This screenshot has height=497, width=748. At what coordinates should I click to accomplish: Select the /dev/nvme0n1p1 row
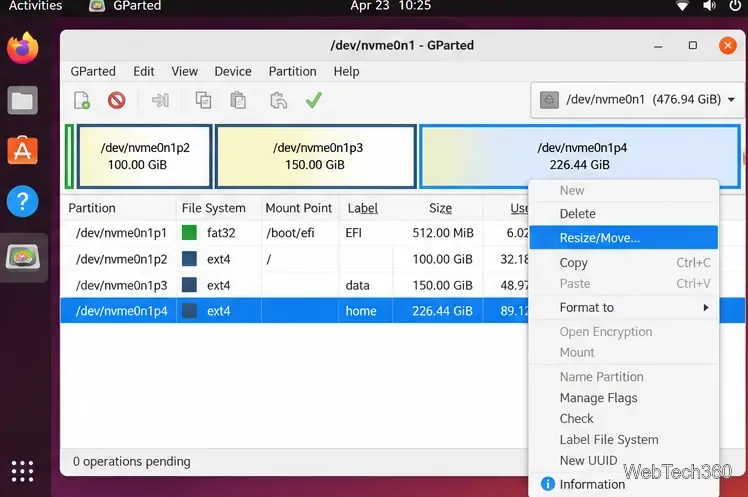(x=295, y=233)
